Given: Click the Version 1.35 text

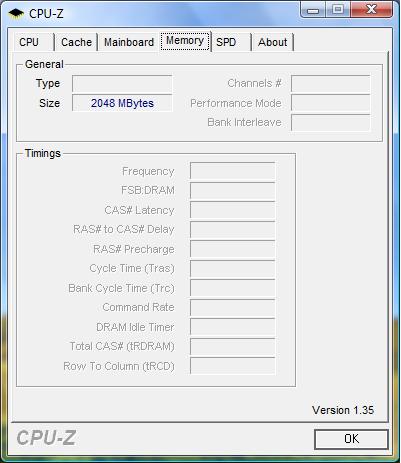Looking at the screenshot, I should (x=343, y=410).
